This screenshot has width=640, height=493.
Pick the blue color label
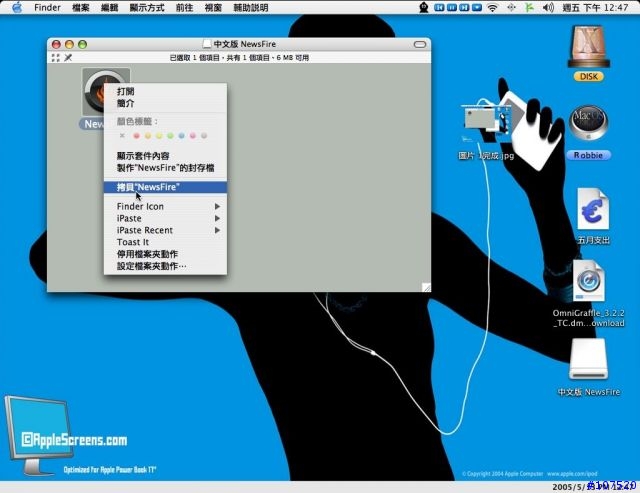point(182,135)
